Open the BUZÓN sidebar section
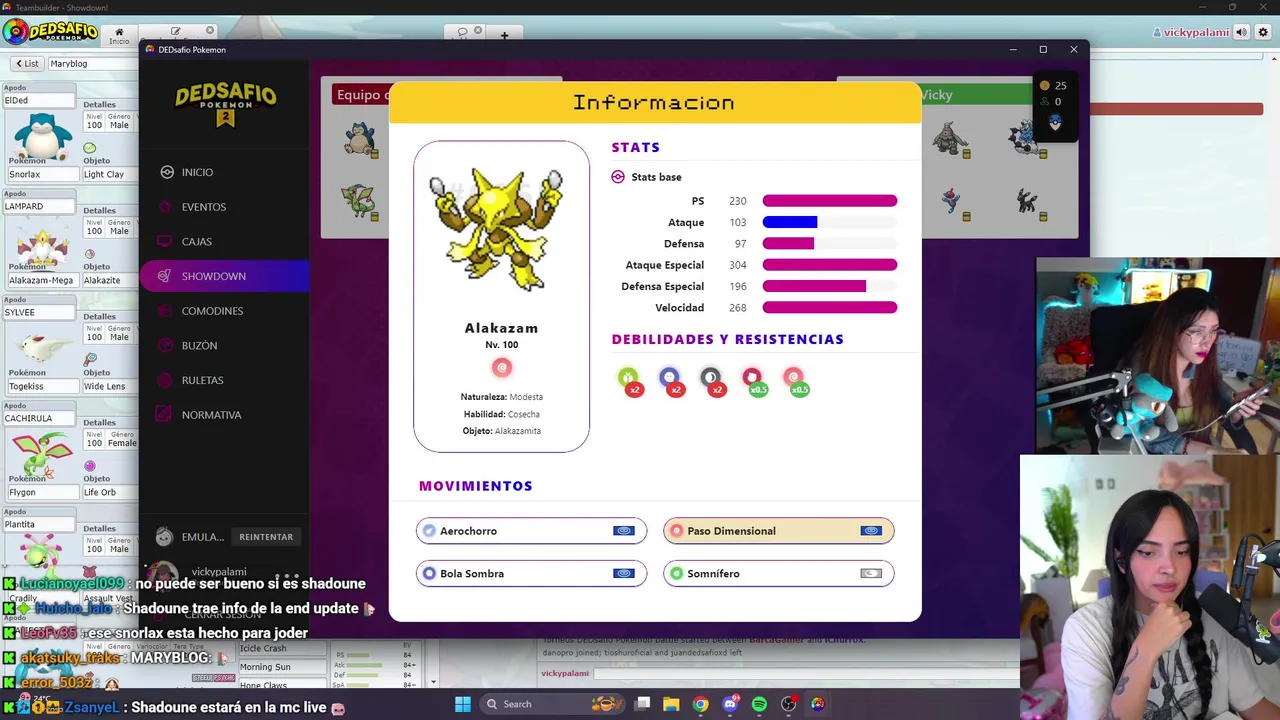The height and width of the screenshot is (720, 1280). point(224,345)
